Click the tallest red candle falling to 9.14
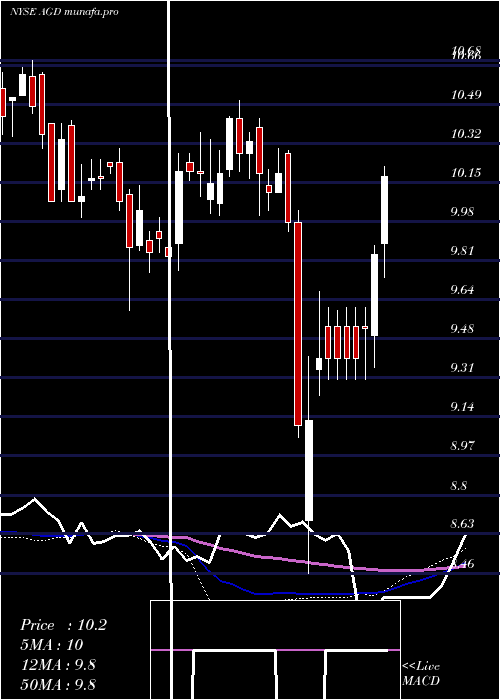 tap(298, 324)
